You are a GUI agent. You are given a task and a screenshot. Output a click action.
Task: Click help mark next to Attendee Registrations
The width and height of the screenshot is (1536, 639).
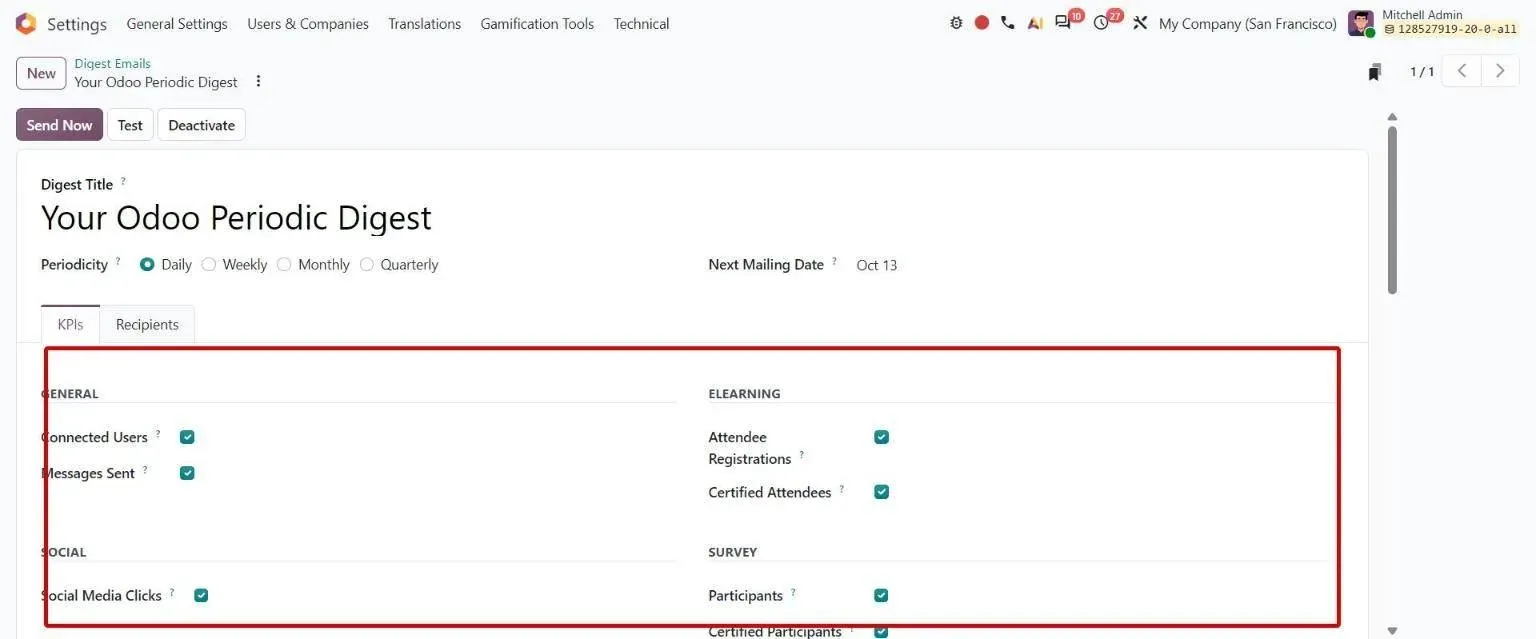click(801, 455)
